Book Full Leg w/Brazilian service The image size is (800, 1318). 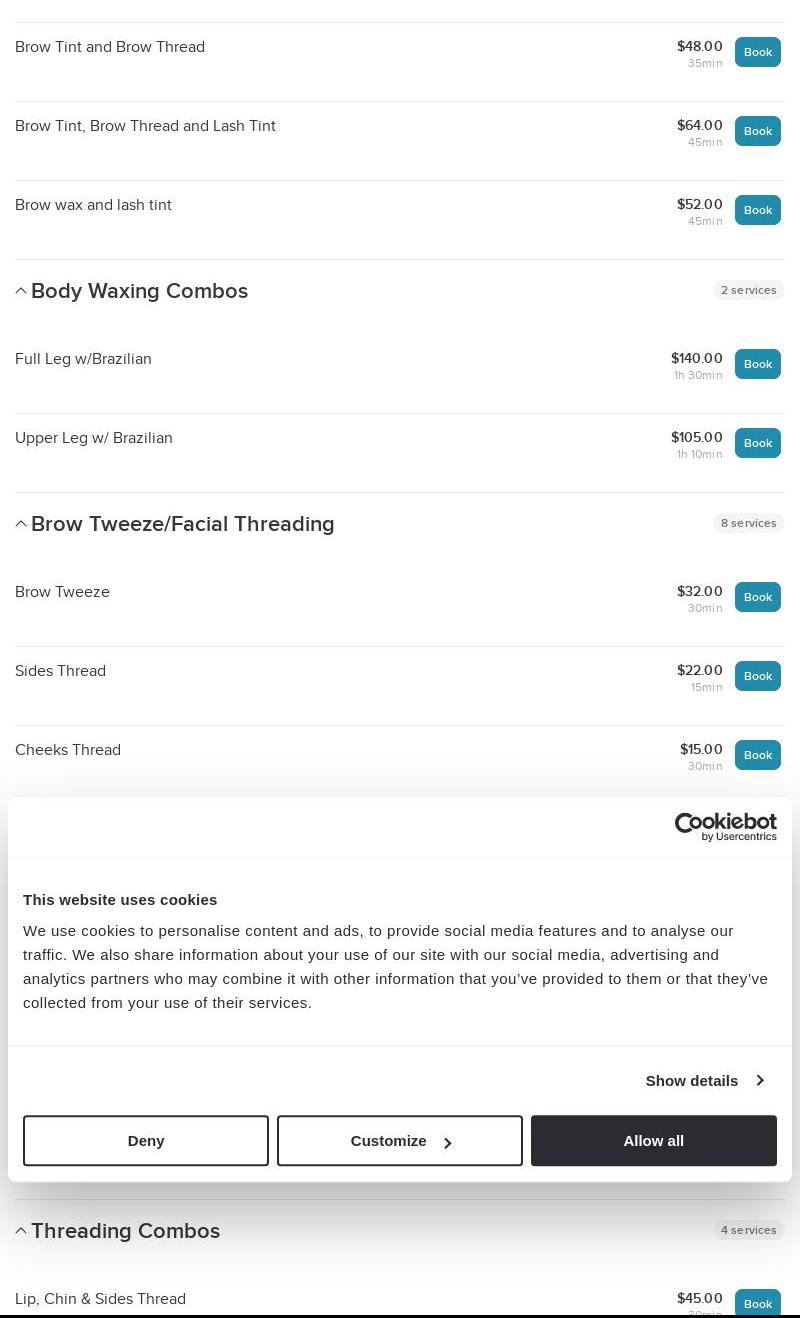757,364
